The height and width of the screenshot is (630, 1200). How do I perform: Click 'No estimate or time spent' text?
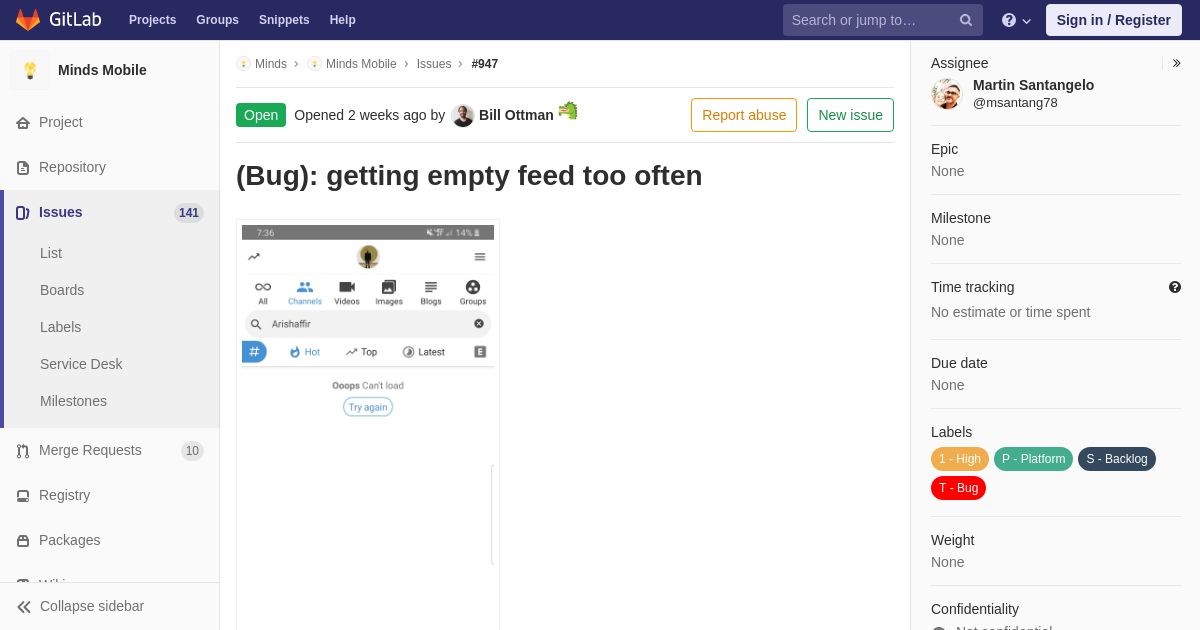point(1011,312)
